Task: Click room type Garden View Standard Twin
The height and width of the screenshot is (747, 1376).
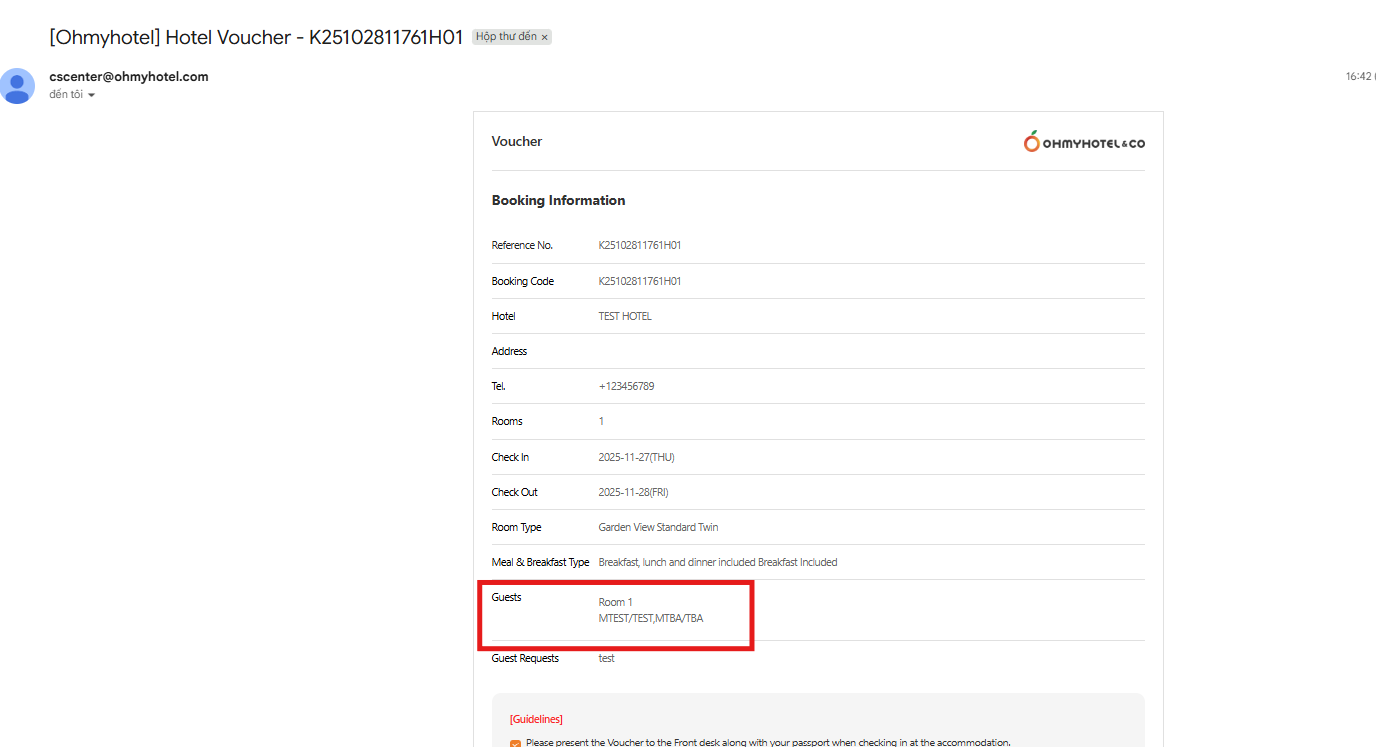Action: pyautogui.click(x=658, y=527)
